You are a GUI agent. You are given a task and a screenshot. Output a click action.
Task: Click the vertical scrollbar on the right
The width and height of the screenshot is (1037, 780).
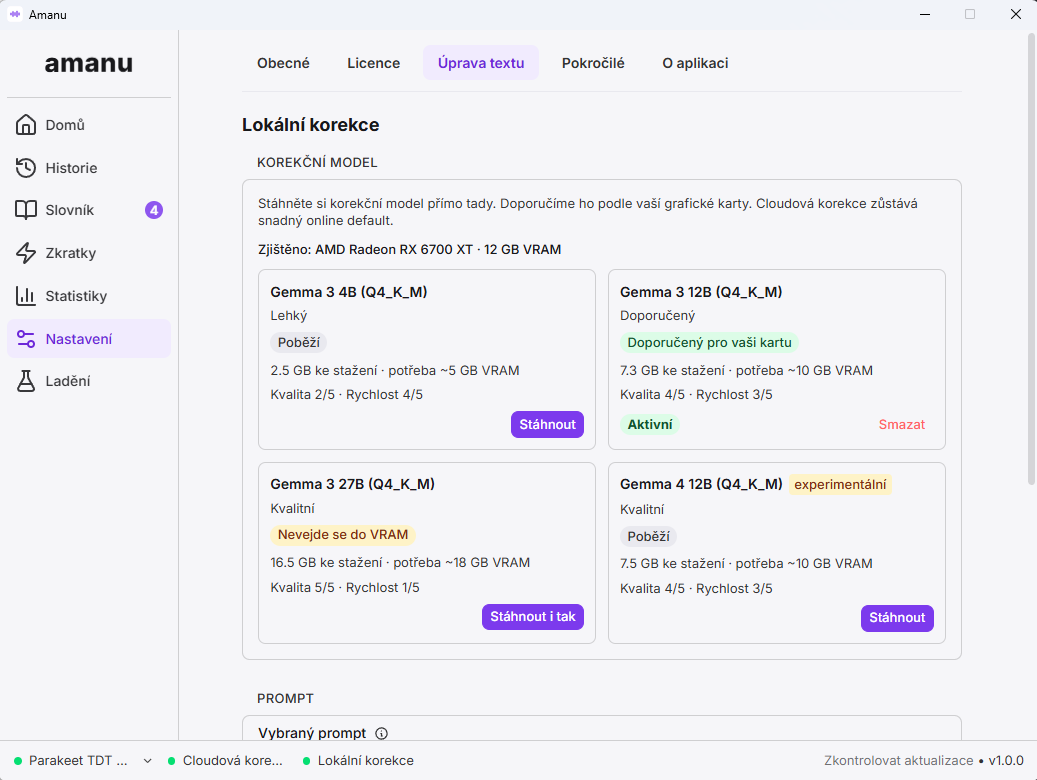pos(1031,259)
